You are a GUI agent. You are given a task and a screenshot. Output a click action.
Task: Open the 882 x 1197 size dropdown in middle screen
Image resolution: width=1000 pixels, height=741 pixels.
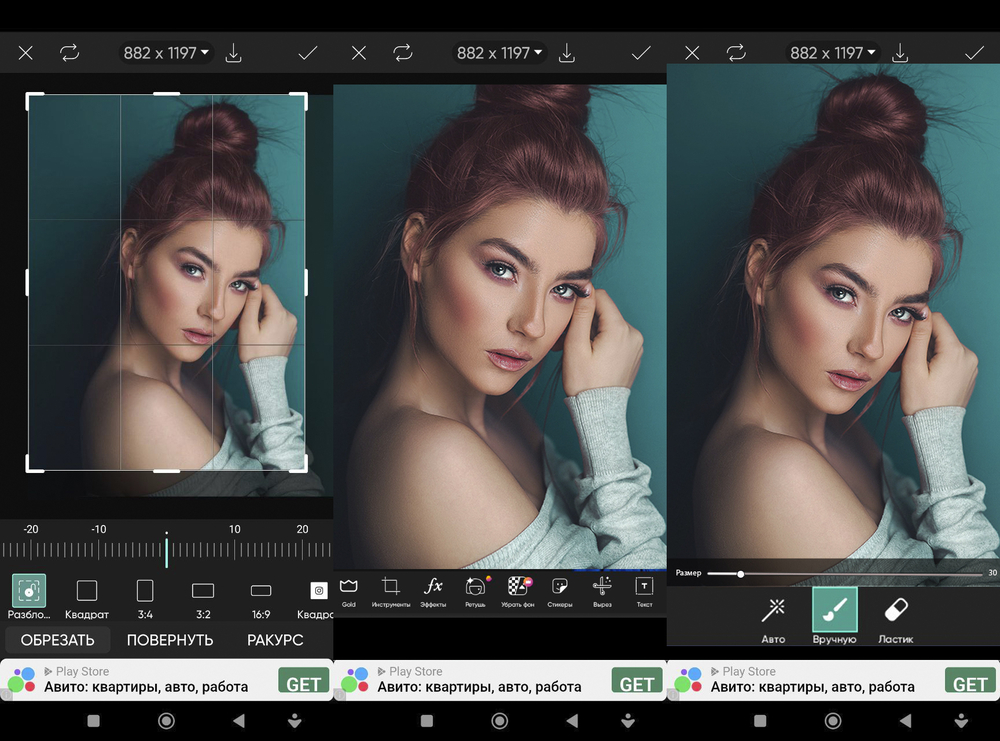[x=499, y=53]
